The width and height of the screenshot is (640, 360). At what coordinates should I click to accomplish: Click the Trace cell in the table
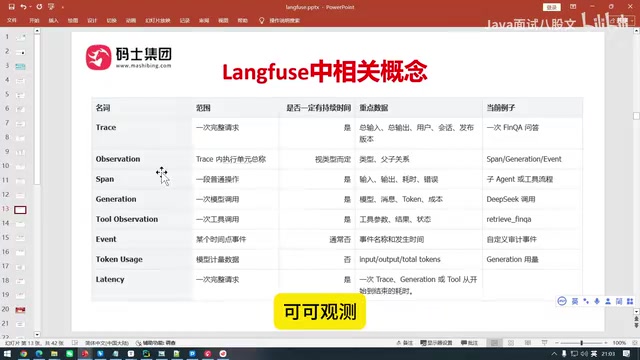[x=141, y=133]
